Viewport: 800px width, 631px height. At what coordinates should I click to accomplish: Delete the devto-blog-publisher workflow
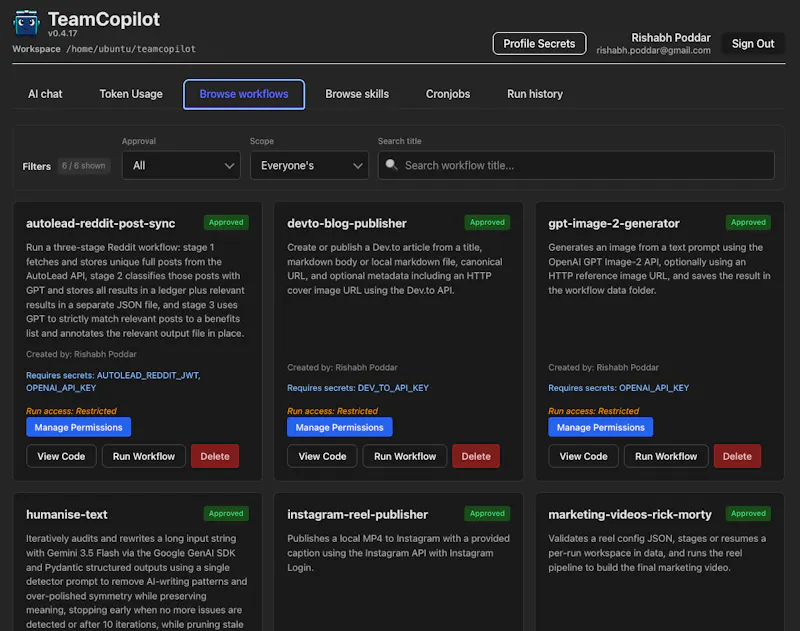coord(476,456)
